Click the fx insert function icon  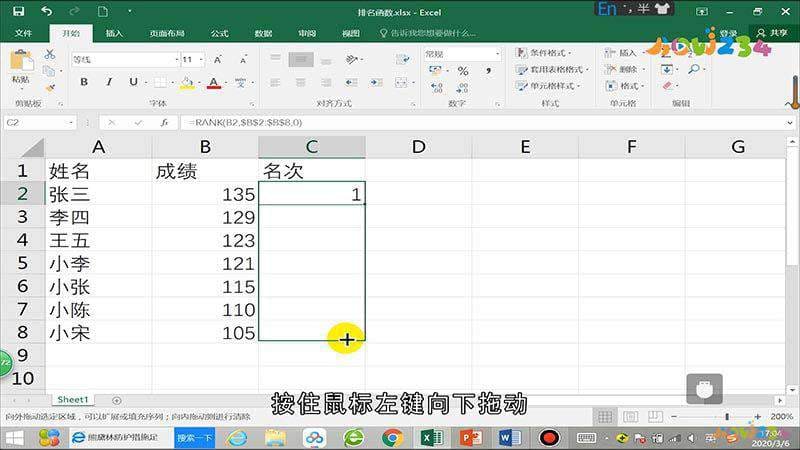(164, 122)
